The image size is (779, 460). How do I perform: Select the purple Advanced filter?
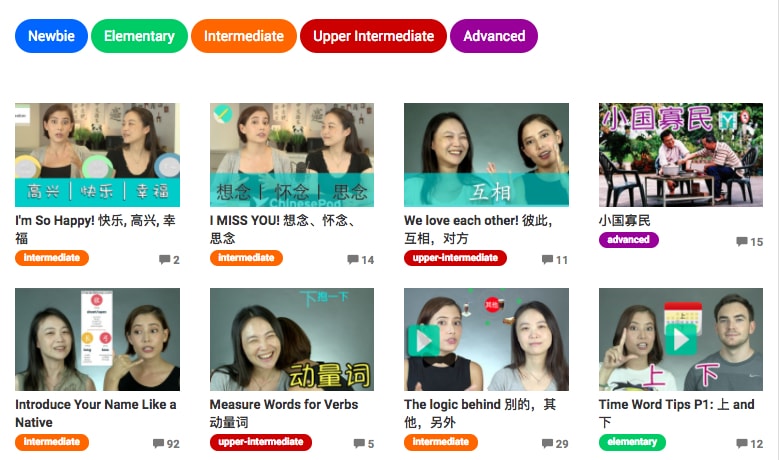pos(494,36)
